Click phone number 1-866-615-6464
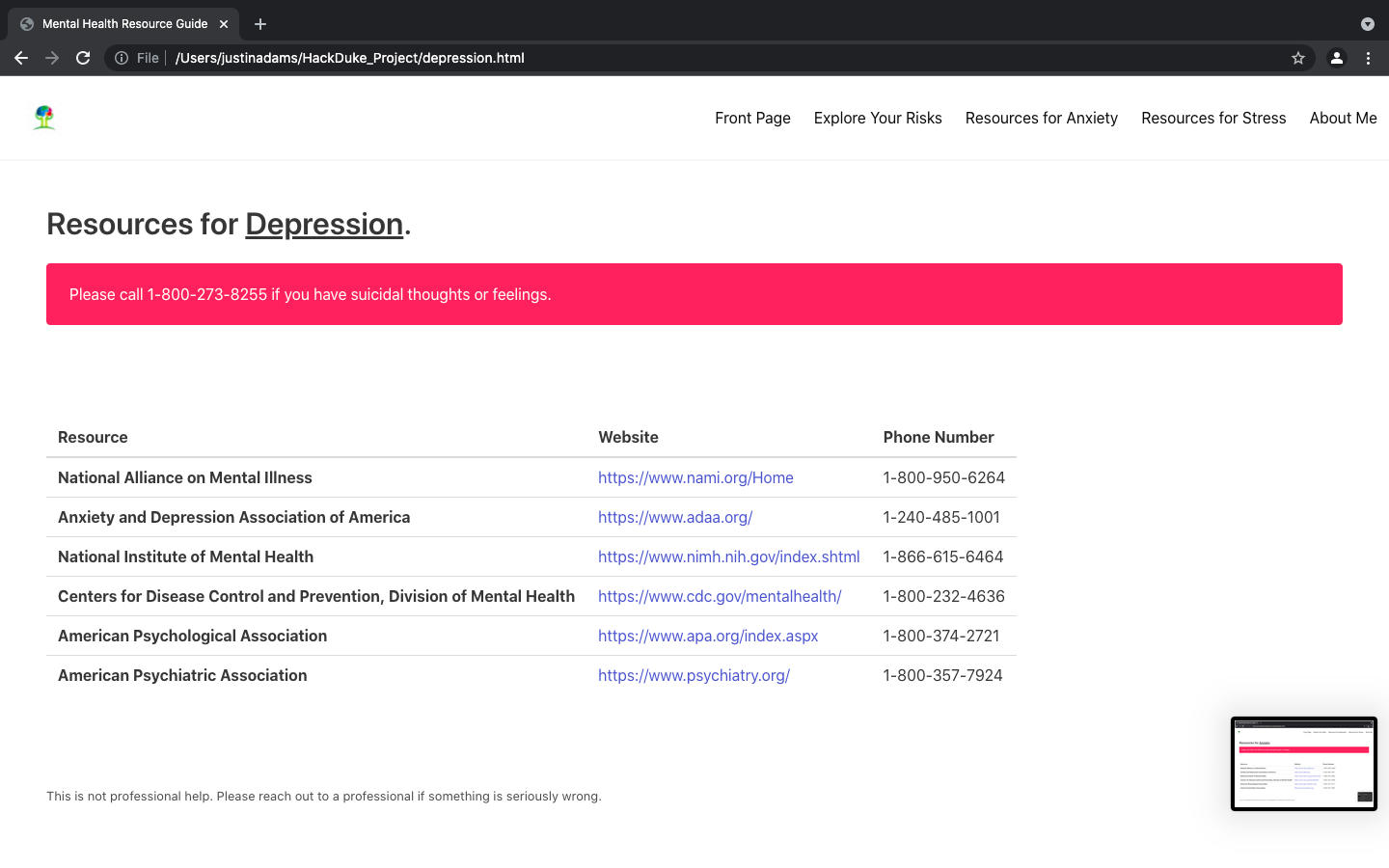 point(943,556)
